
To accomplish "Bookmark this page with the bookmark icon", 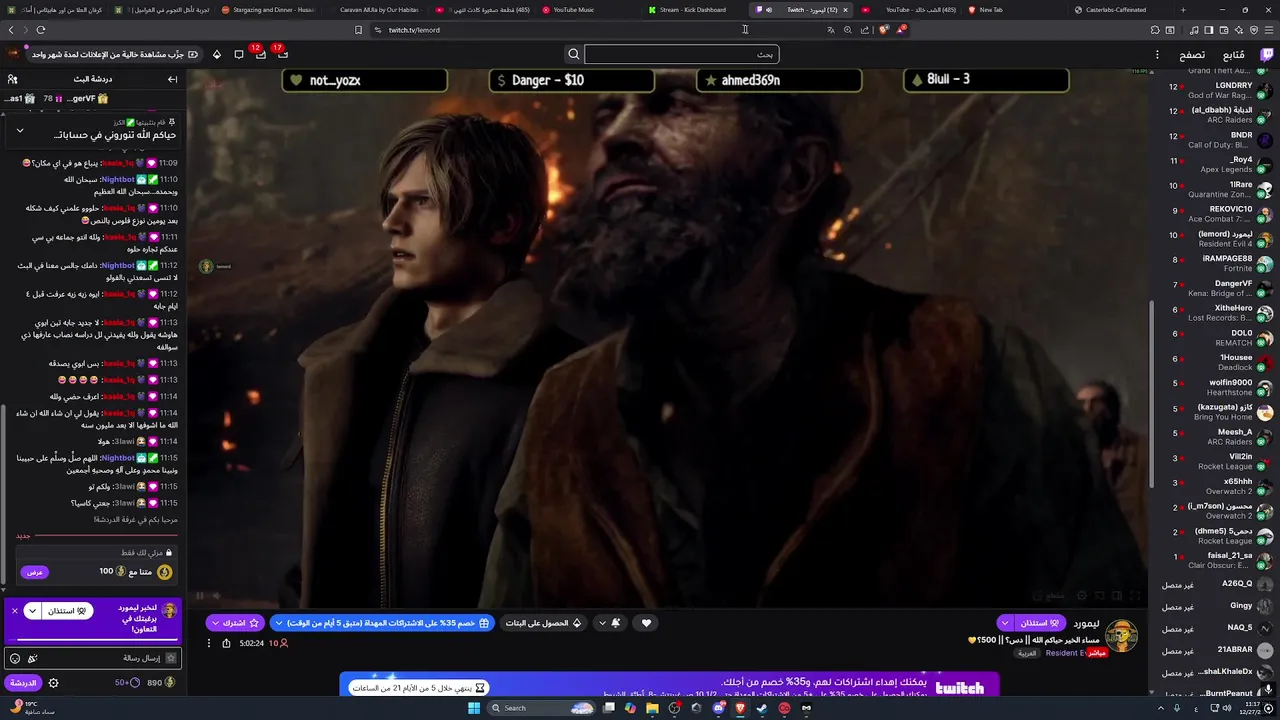I will [x=358, y=30].
